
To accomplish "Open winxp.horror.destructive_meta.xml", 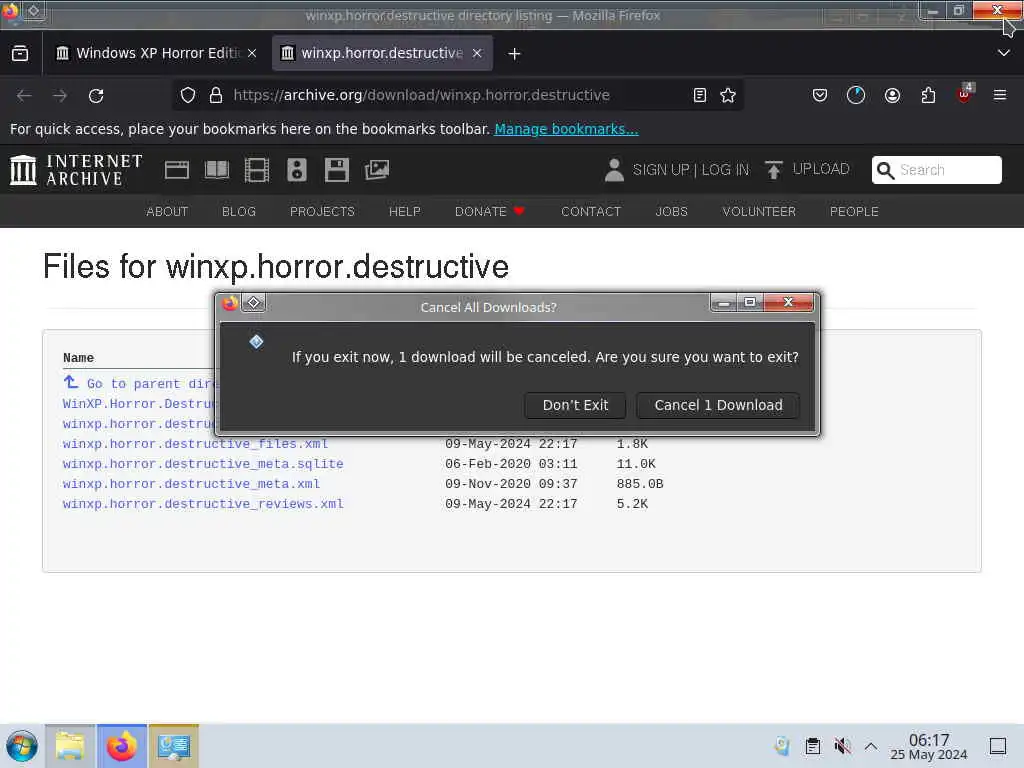I will tap(191, 484).
